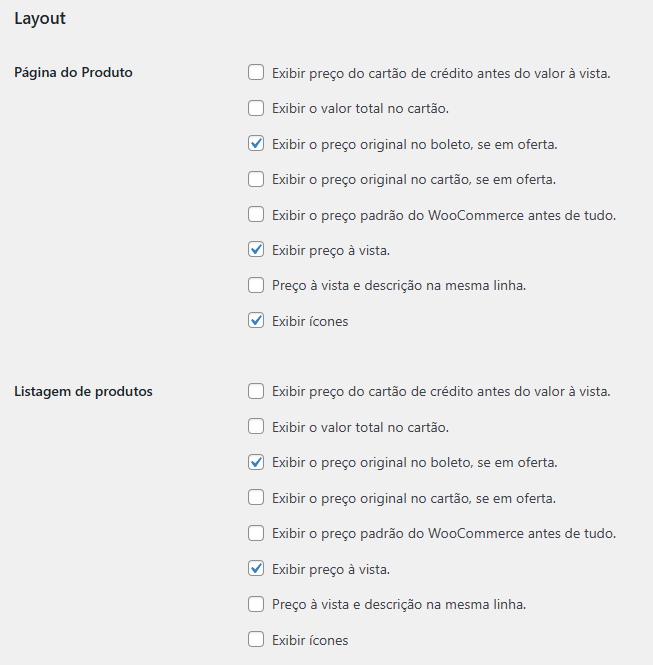Click the 'Página do Produto' row heading
Image resolution: width=653 pixels, height=665 pixels.
click(x=73, y=73)
